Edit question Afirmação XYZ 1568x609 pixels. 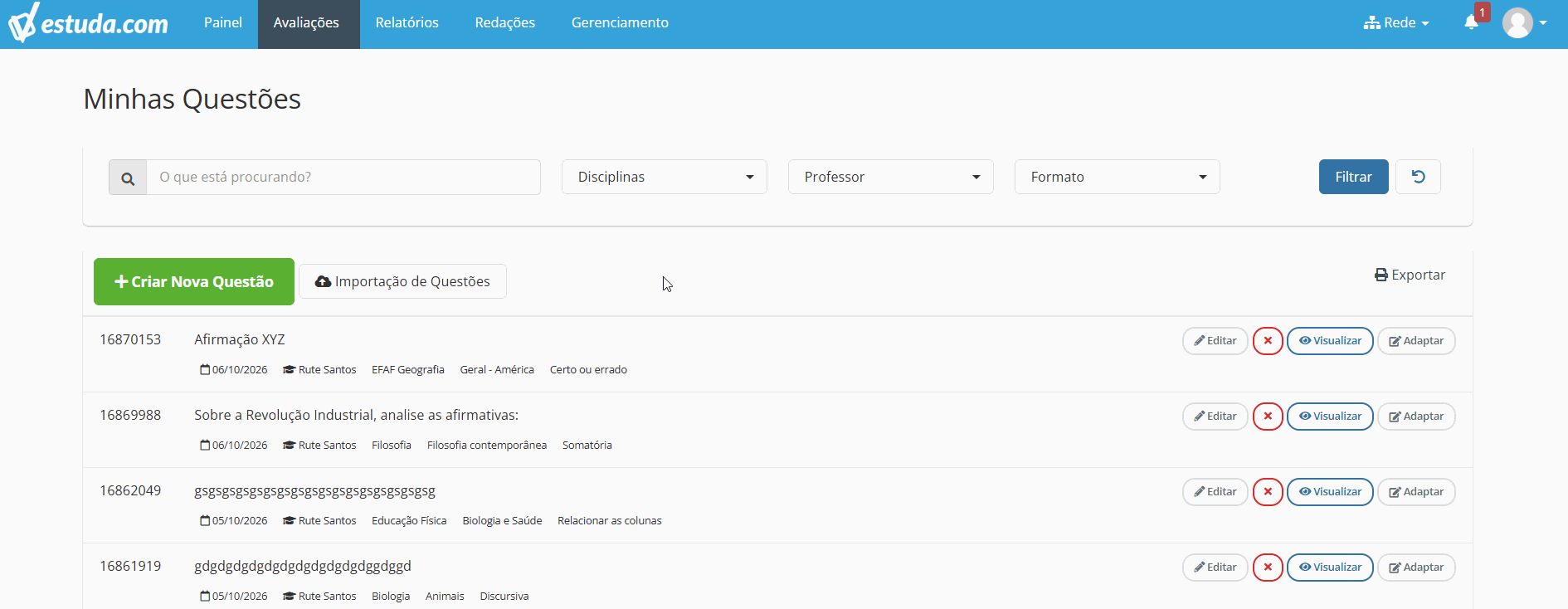(x=1215, y=341)
